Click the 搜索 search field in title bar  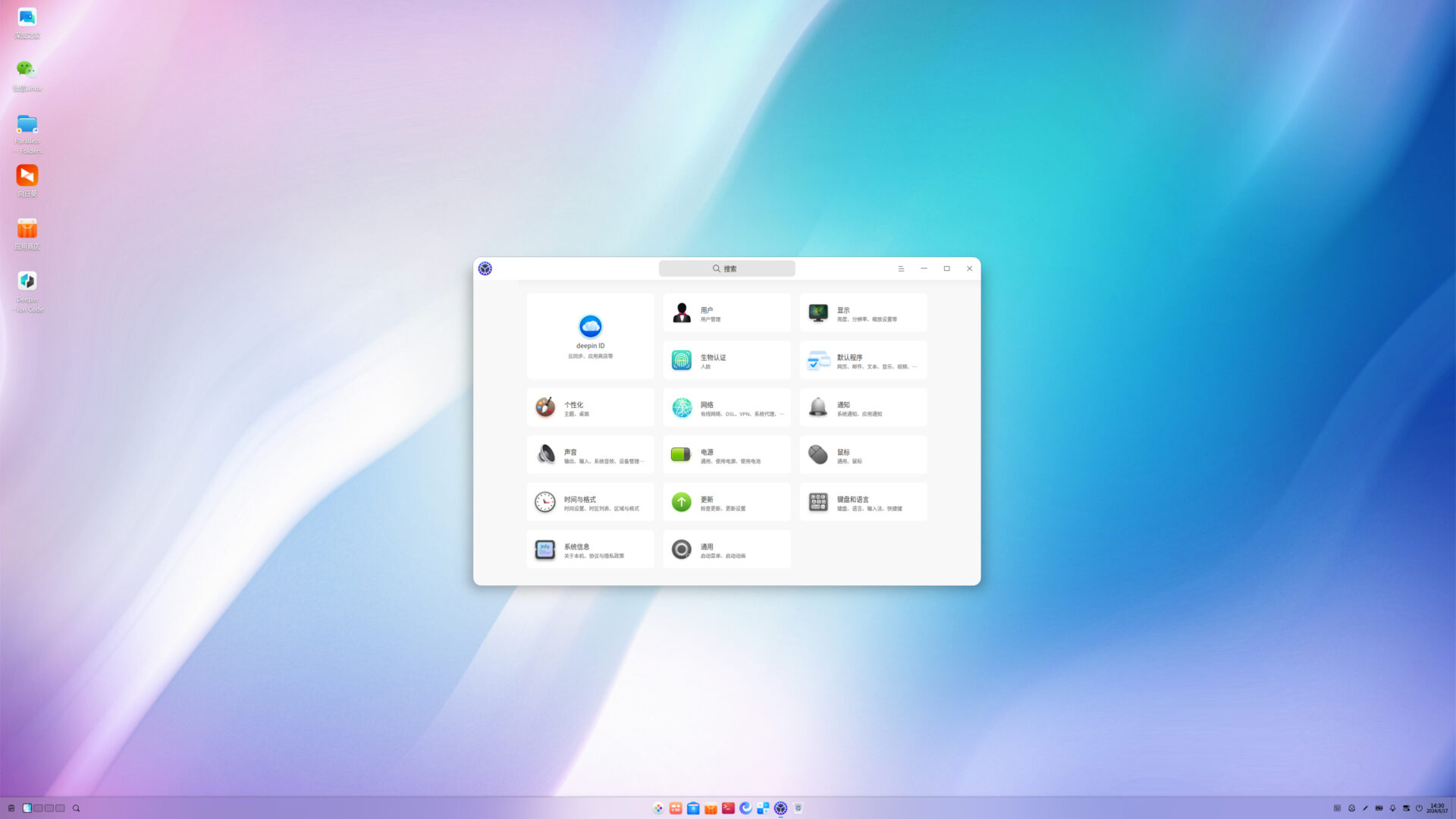tap(726, 268)
